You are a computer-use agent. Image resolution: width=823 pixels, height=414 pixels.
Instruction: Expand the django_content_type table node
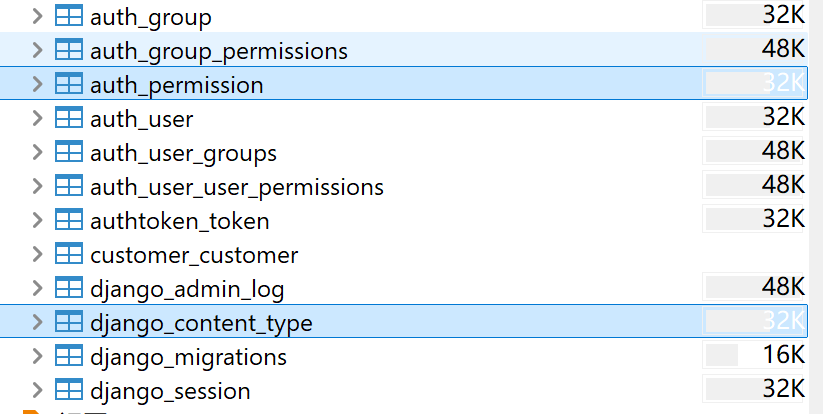(x=37, y=323)
